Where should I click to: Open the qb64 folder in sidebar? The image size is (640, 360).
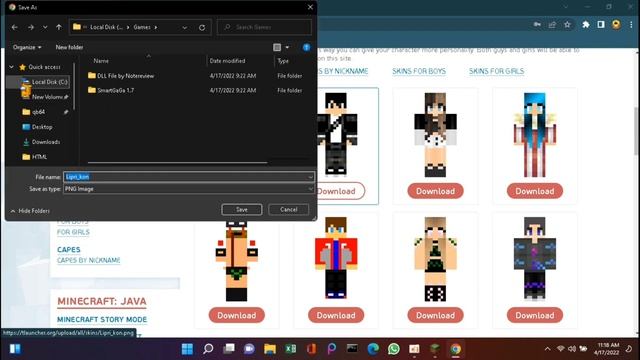coord(38,112)
